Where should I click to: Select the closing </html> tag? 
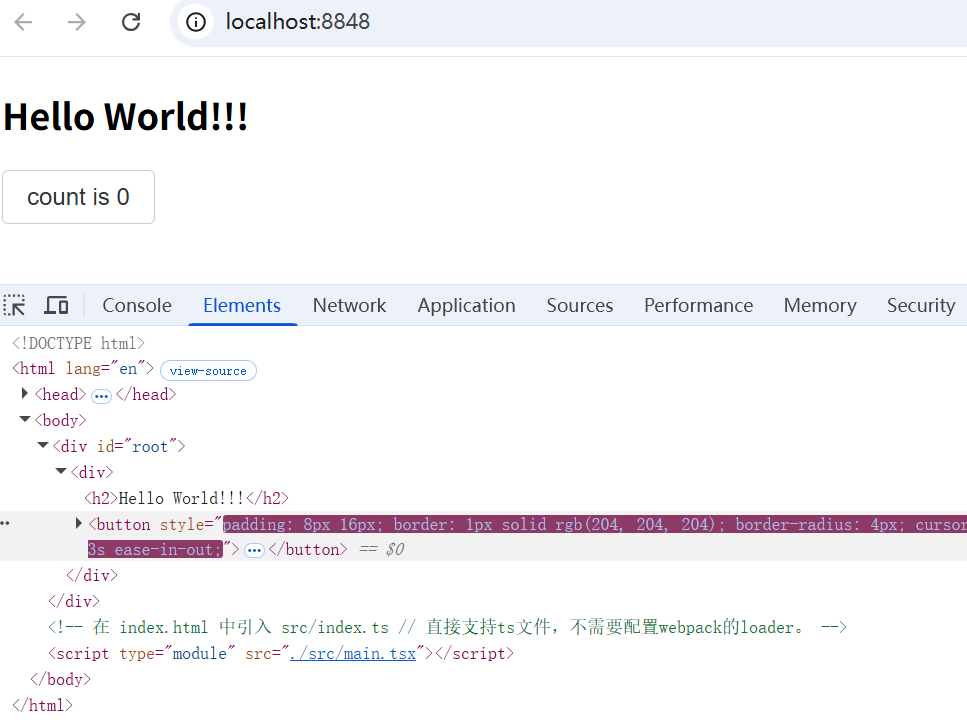click(x=42, y=705)
